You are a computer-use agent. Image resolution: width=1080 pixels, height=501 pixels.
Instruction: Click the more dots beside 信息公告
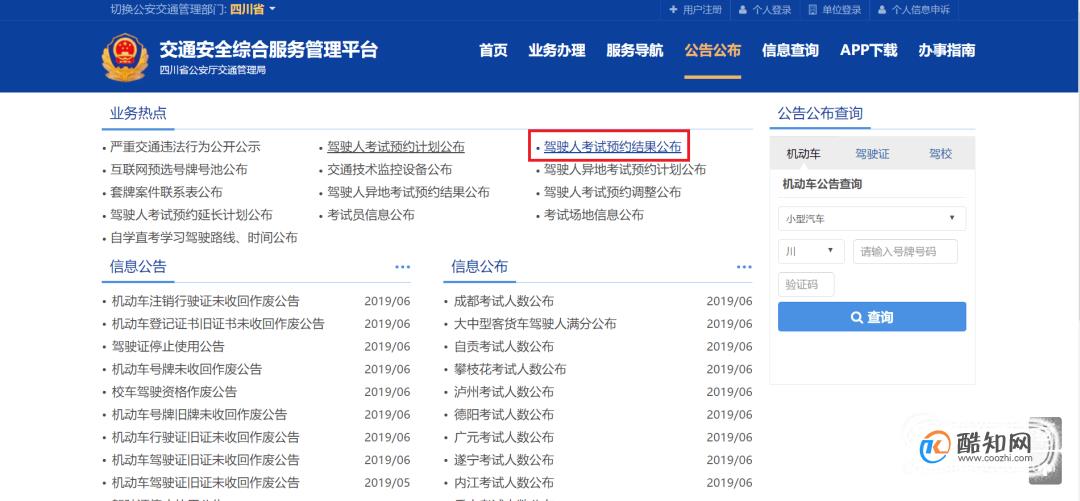coord(402,267)
